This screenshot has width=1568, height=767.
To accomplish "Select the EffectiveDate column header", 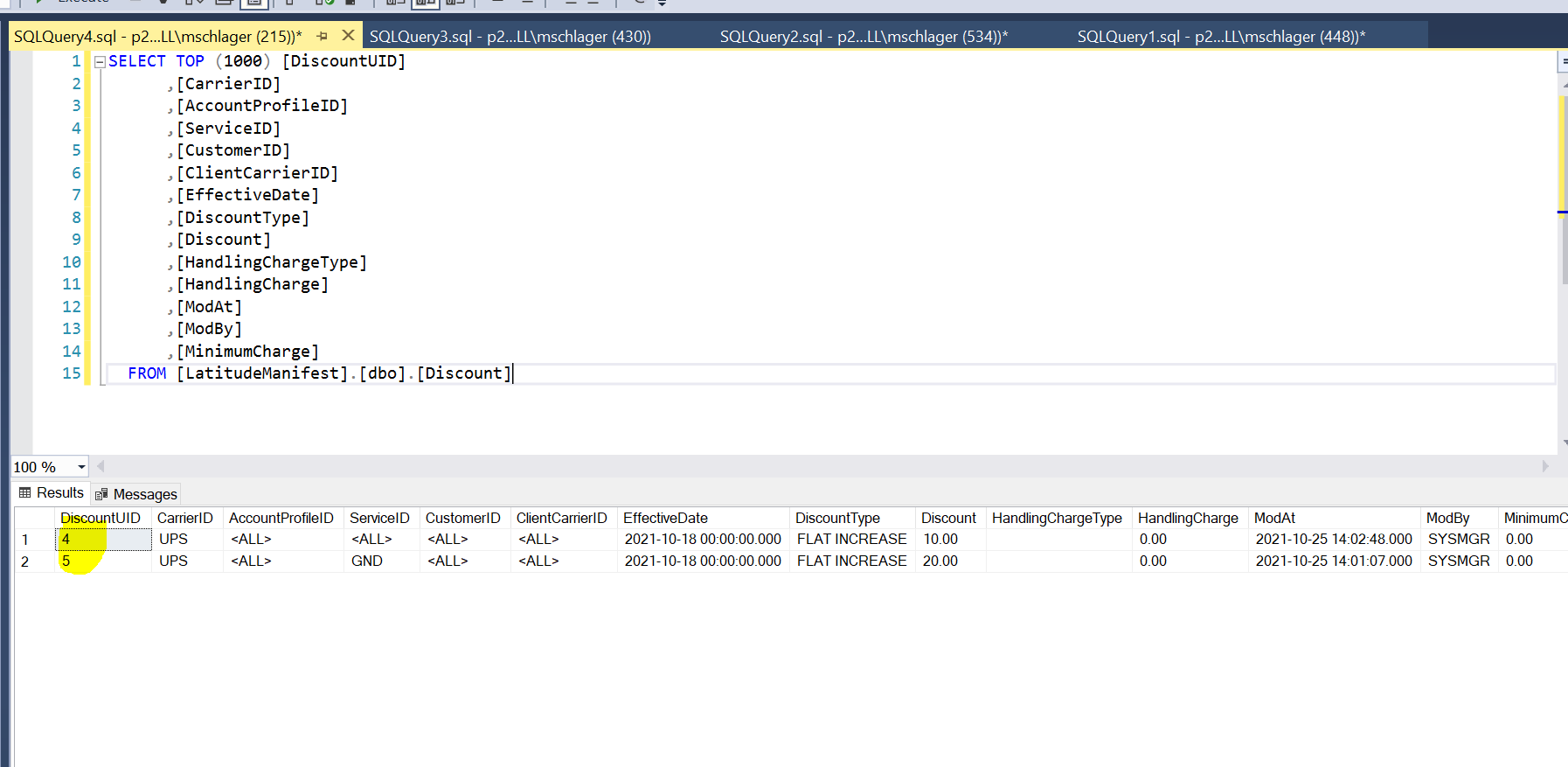I will coord(665,518).
